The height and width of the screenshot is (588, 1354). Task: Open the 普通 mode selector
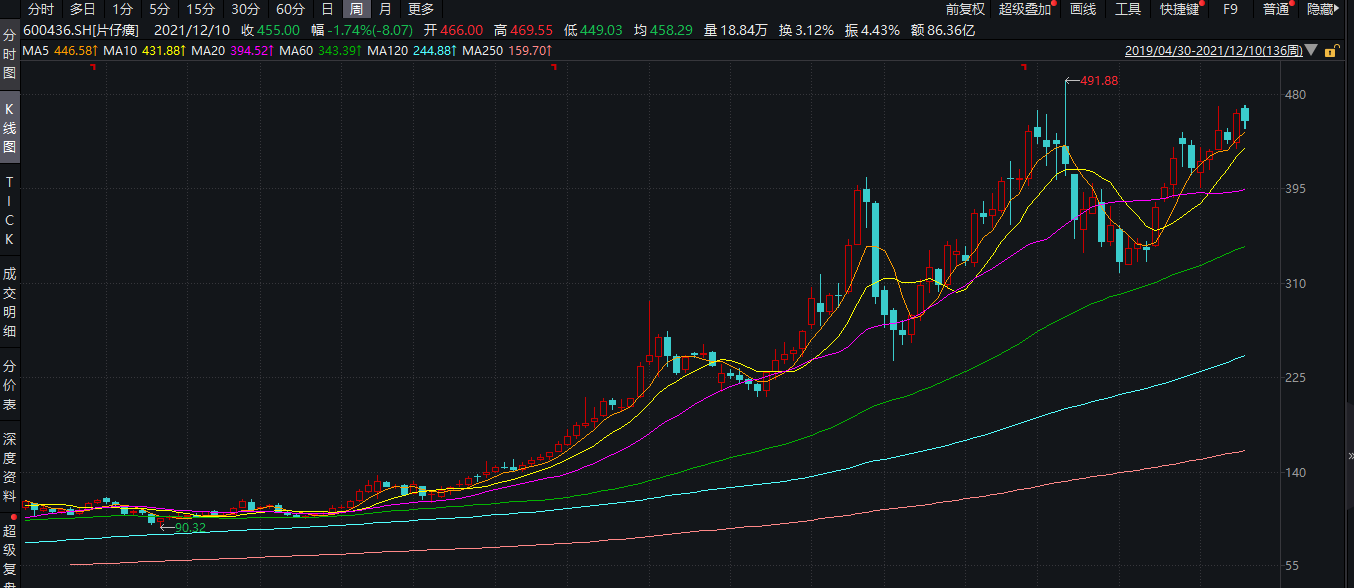(1275, 9)
